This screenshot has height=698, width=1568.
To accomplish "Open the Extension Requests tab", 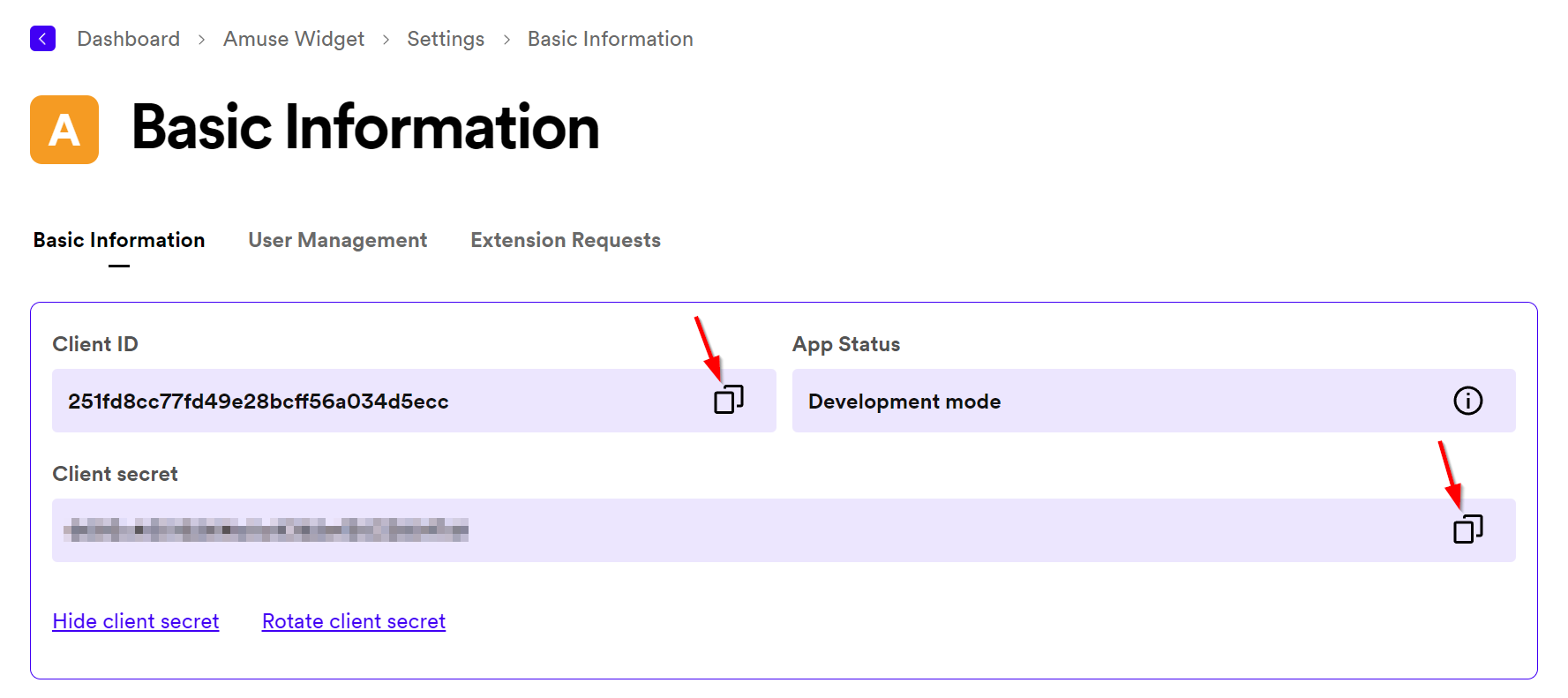I will [x=566, y=240].
